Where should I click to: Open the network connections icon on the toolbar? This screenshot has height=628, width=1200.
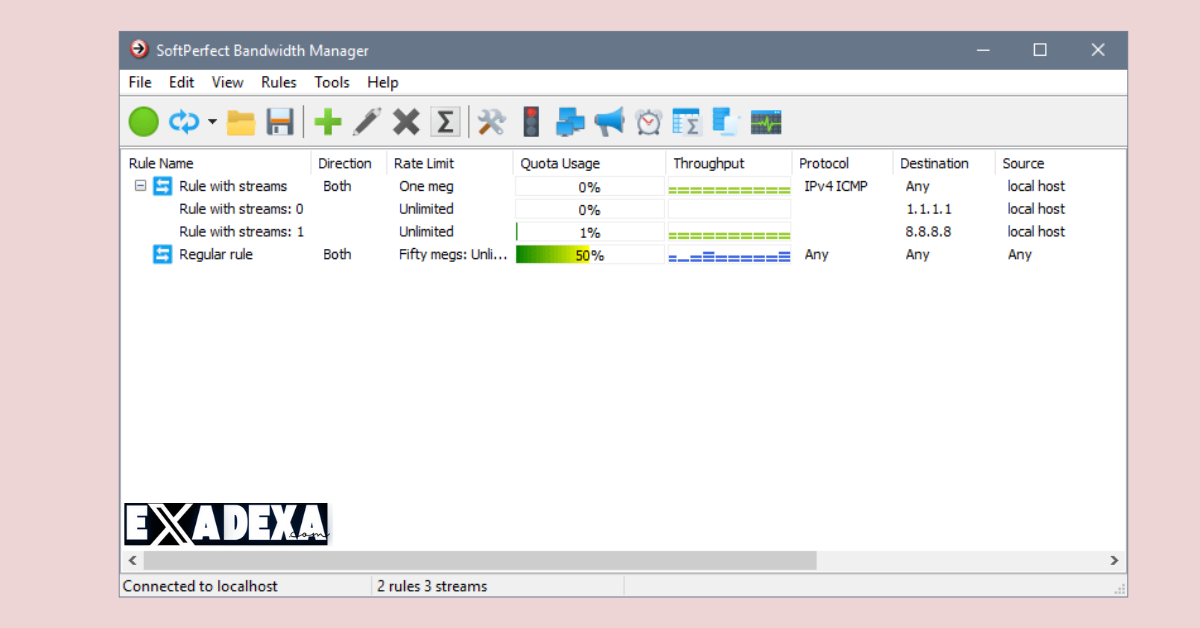pos(569,121)
